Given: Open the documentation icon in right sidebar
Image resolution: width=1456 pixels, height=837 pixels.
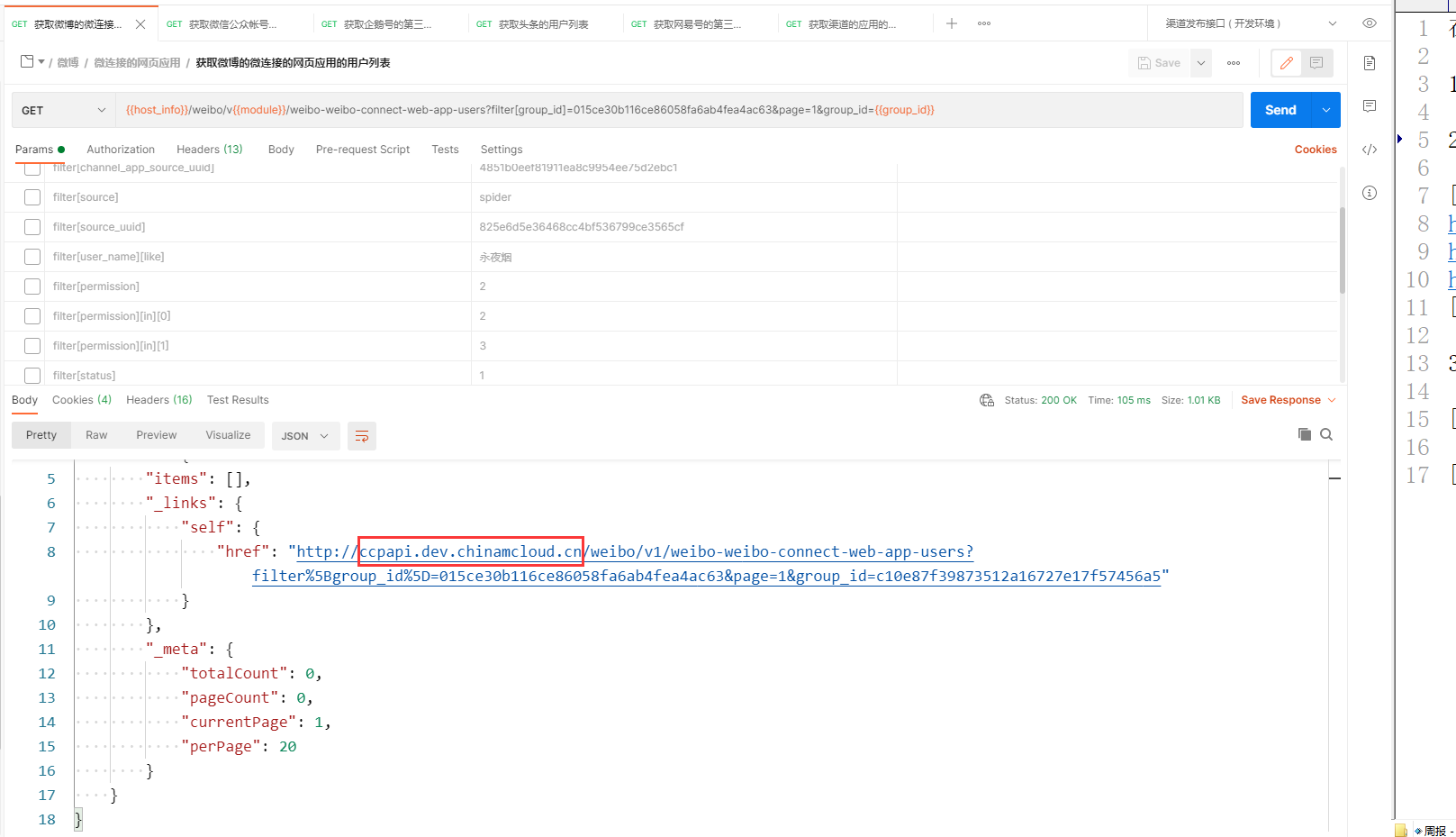Looking at the screenshot, I should click(1369, 63).
